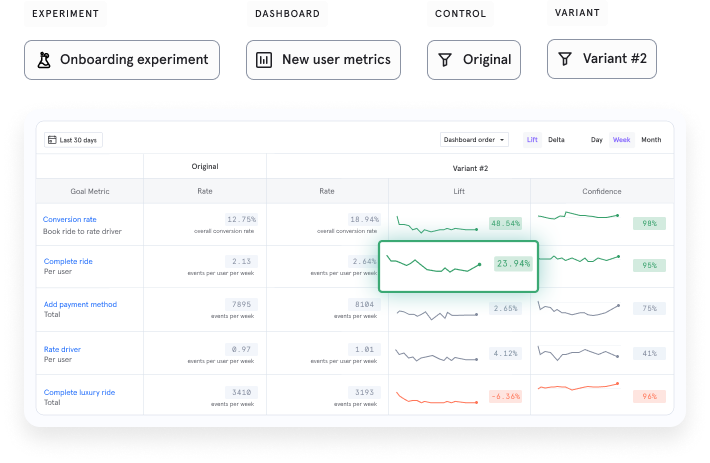Click the 4.12% lift badge
Screen dimensions: 710x463
[505, 353]
